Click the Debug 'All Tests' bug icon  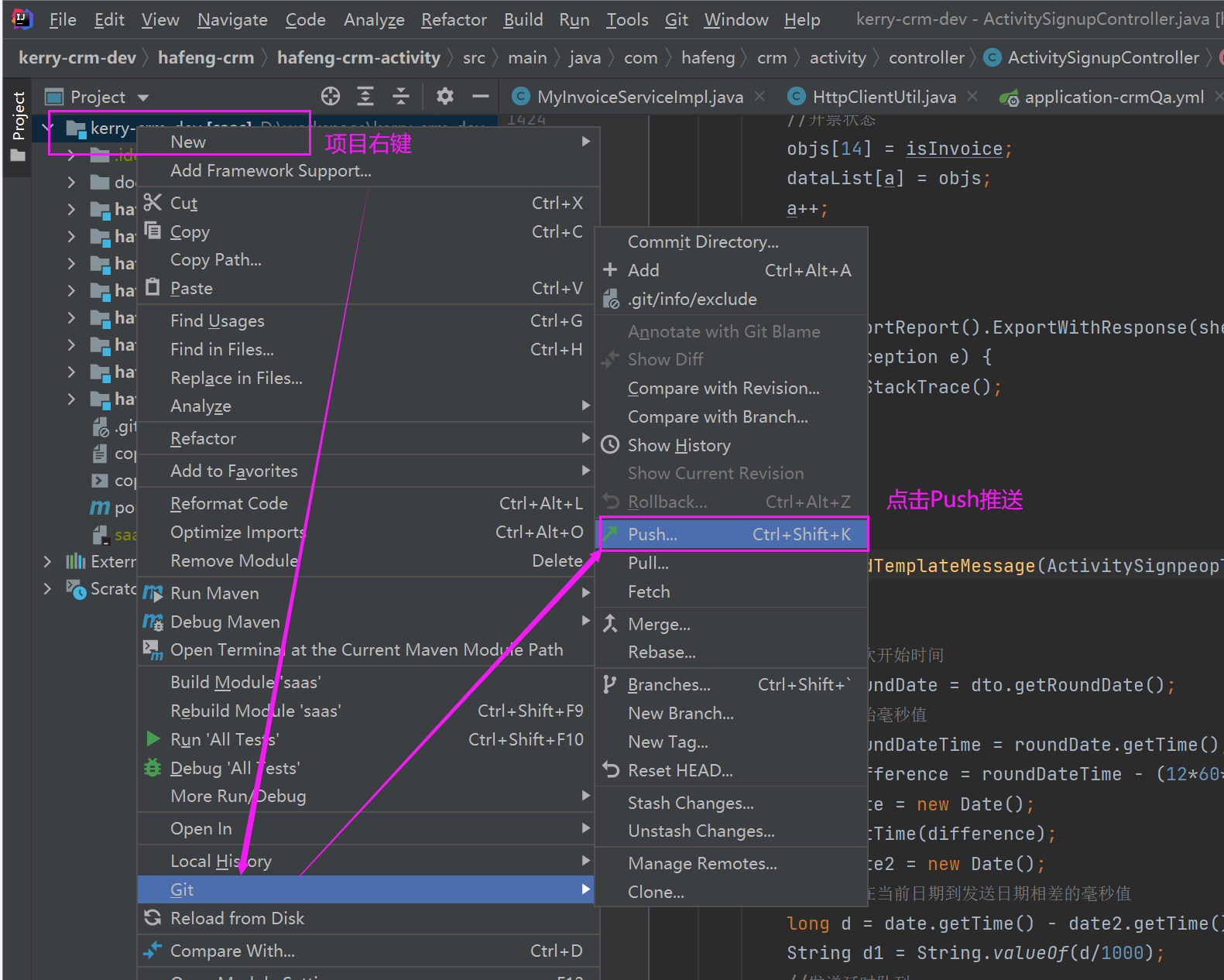(x=153, y=767)
